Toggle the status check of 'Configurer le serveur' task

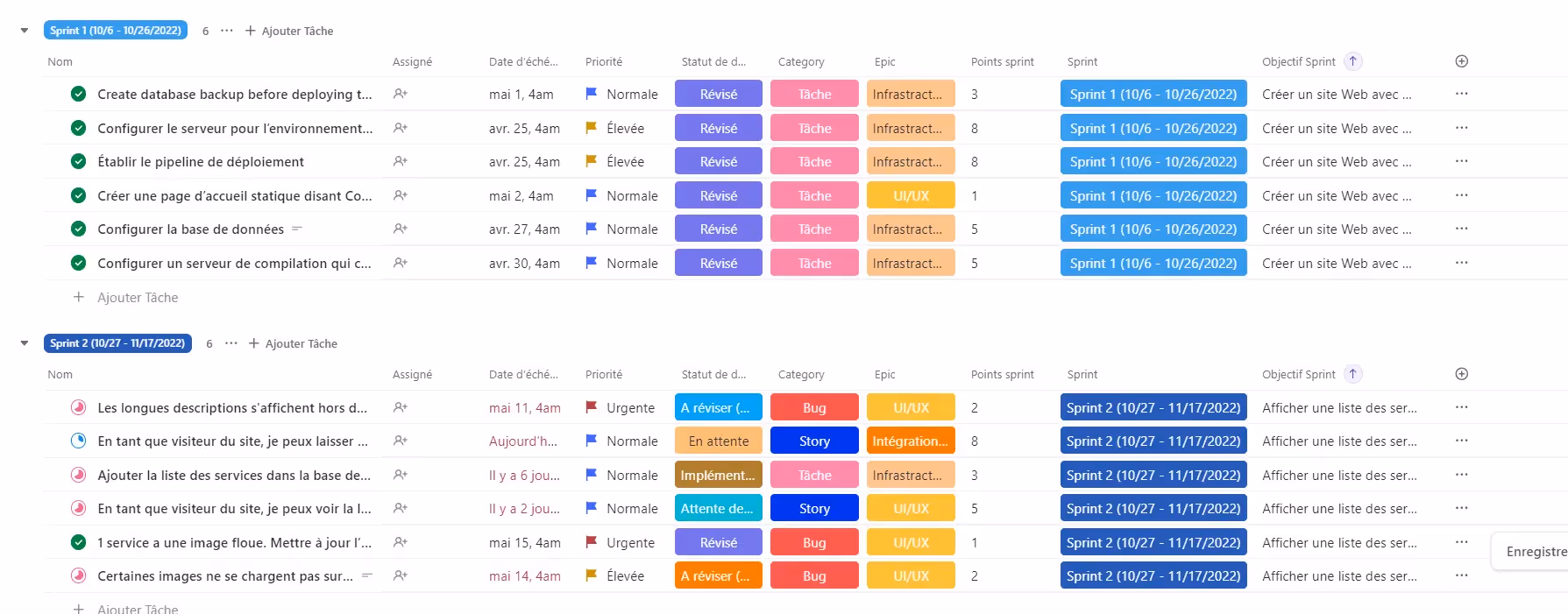(79, 128)
